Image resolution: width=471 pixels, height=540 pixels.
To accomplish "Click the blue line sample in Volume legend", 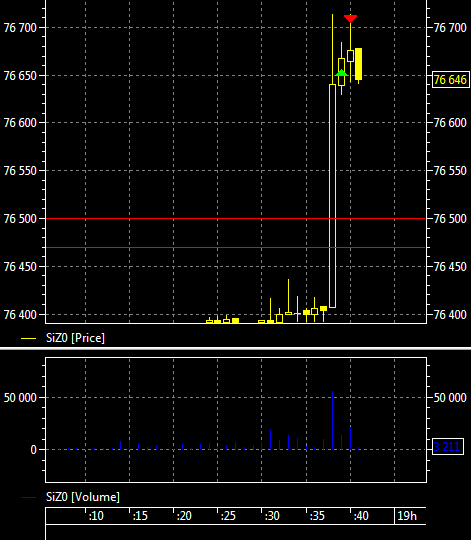I will pos(29,497).
